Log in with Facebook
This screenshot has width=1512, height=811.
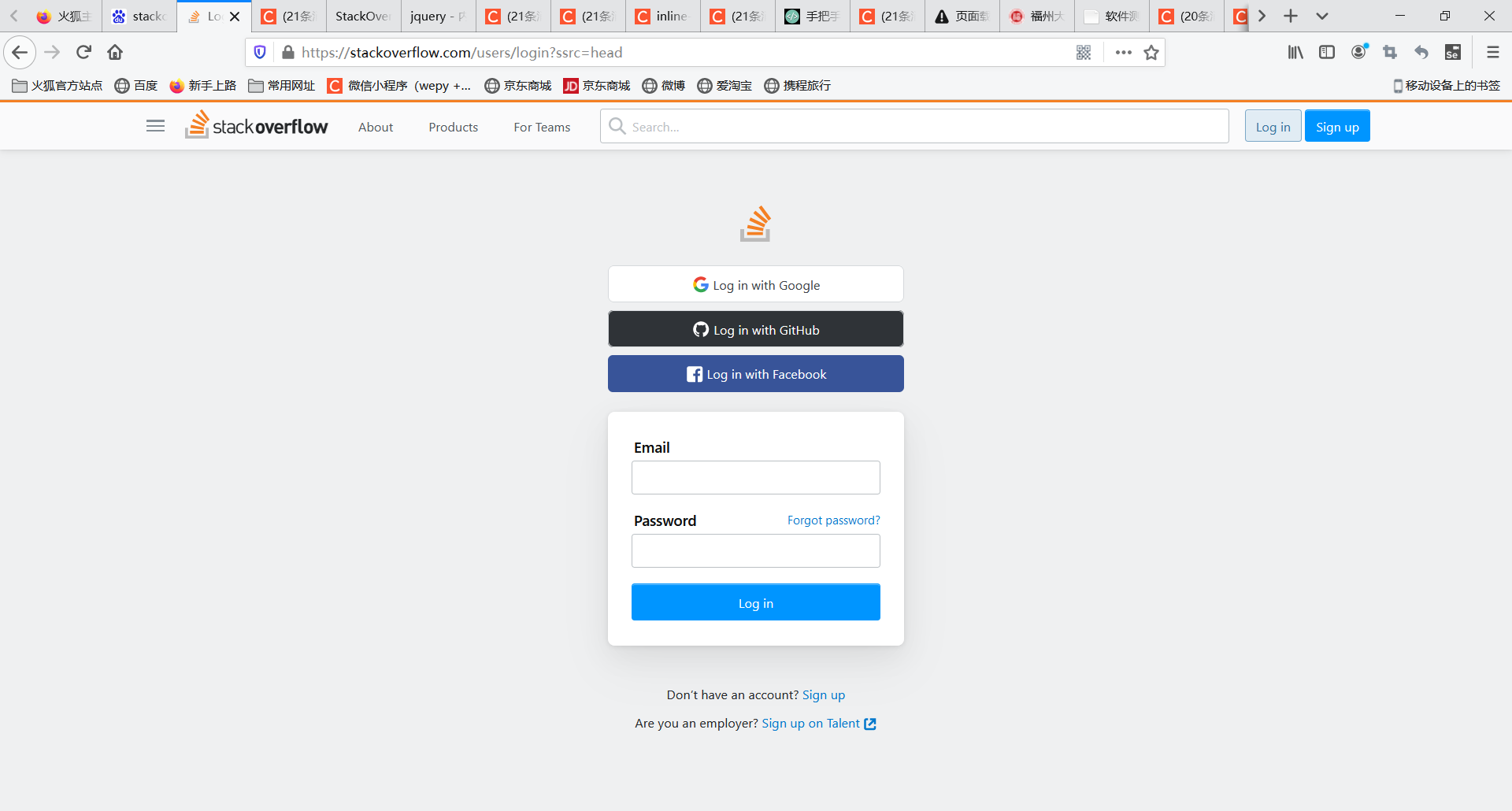756,374
